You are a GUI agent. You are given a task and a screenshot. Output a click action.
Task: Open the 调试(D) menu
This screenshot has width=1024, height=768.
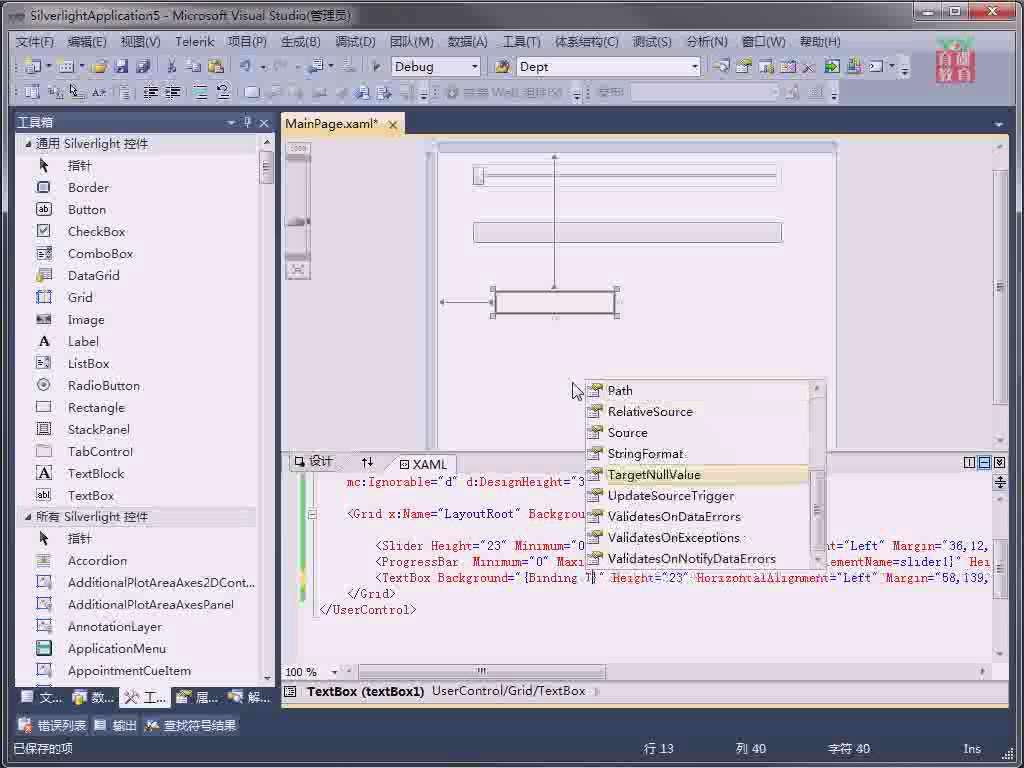pyautogui.click(x=355, y=42)
